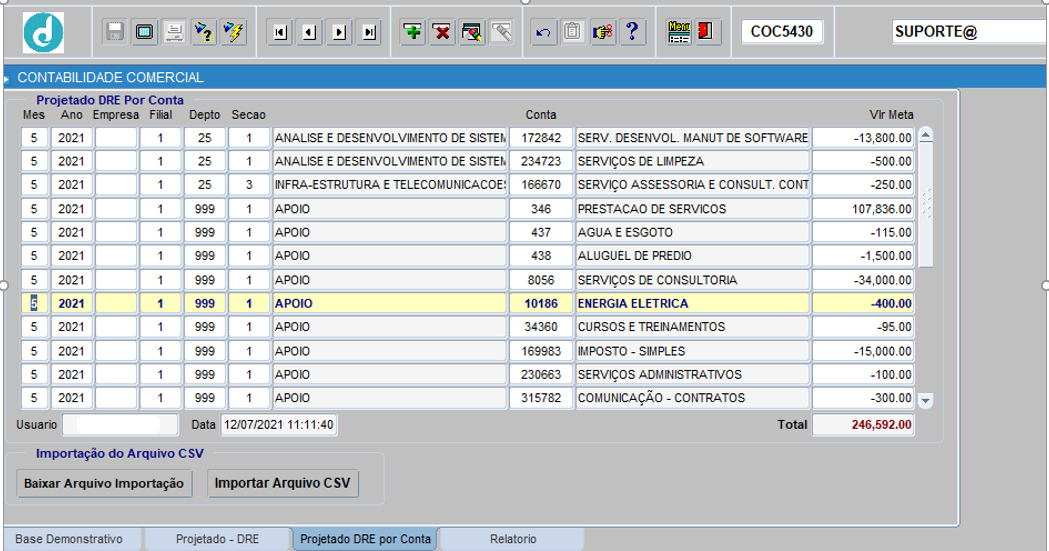The height and width of the screenshot is (551, 1049).
Task: Click the save diskette icon
Action: [114, 31]
